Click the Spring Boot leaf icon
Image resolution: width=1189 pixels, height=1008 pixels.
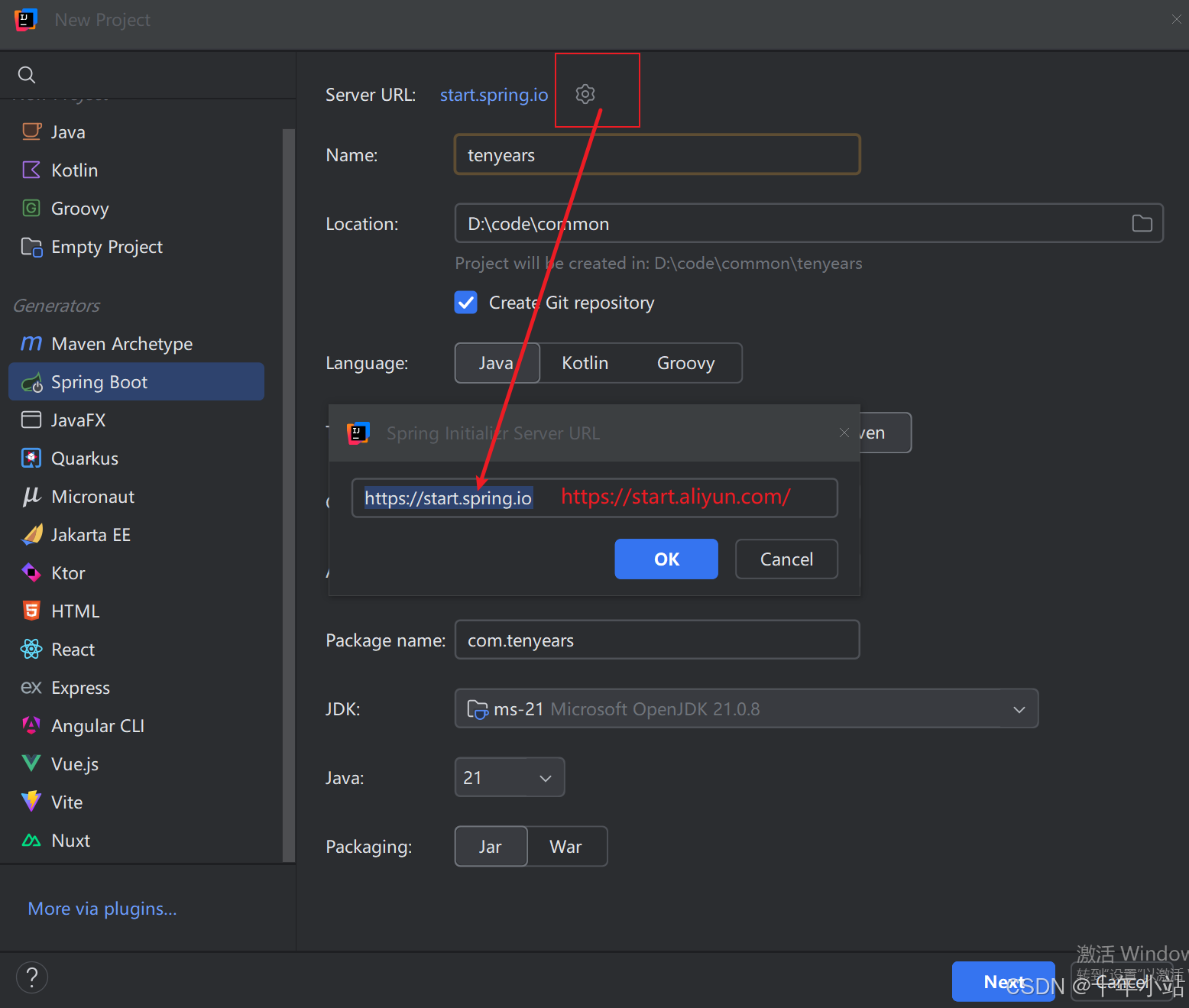click(31, 382)
